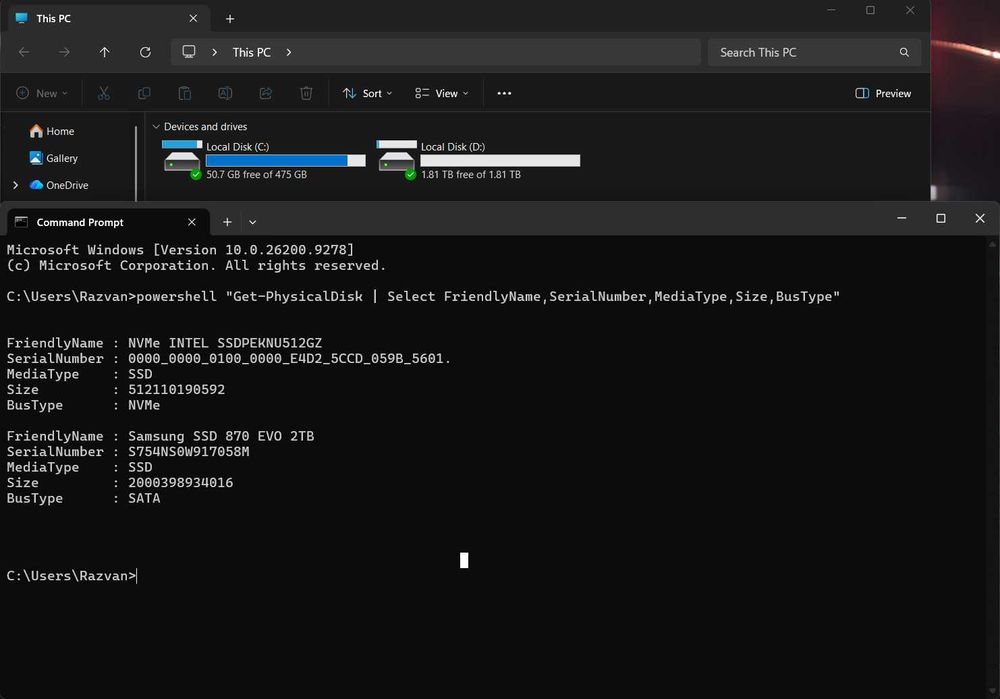
Task: Refresh the This PC view
Action: click(x=145, y=52)
